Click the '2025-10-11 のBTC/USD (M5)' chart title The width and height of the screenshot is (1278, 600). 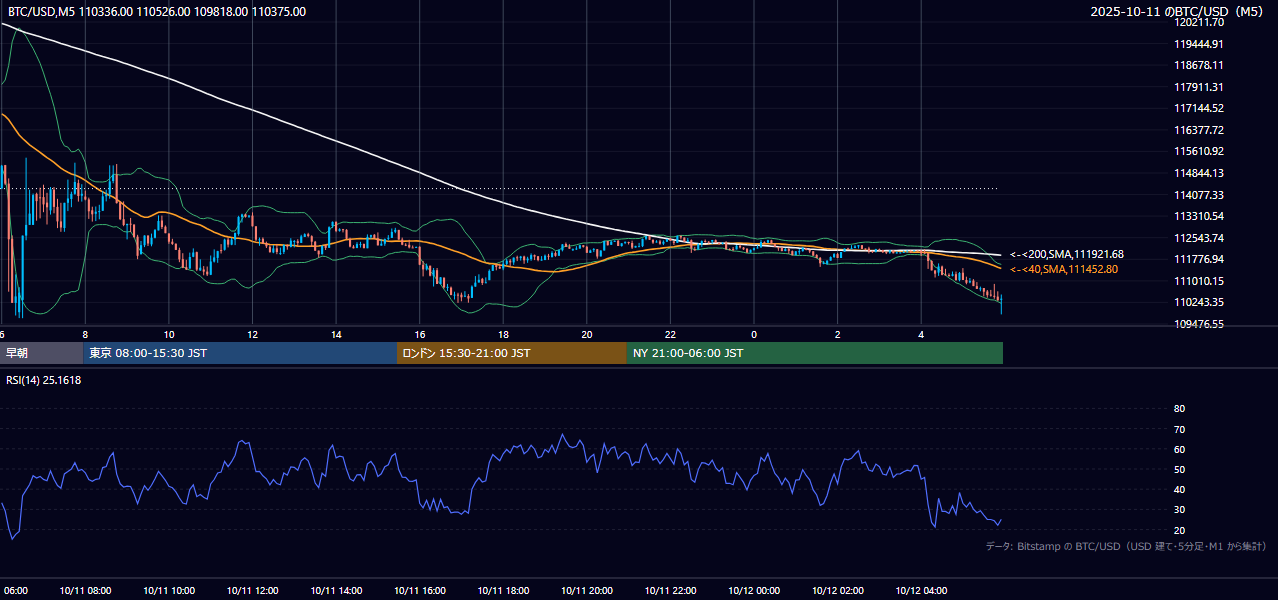tap(1178, 12)
